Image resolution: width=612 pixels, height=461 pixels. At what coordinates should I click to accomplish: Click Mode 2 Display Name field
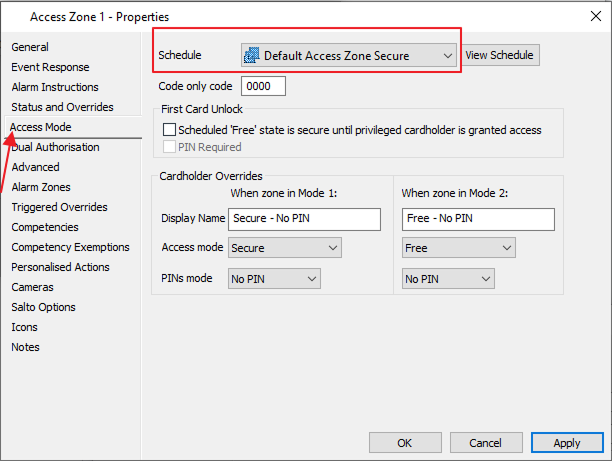[477, 219]
